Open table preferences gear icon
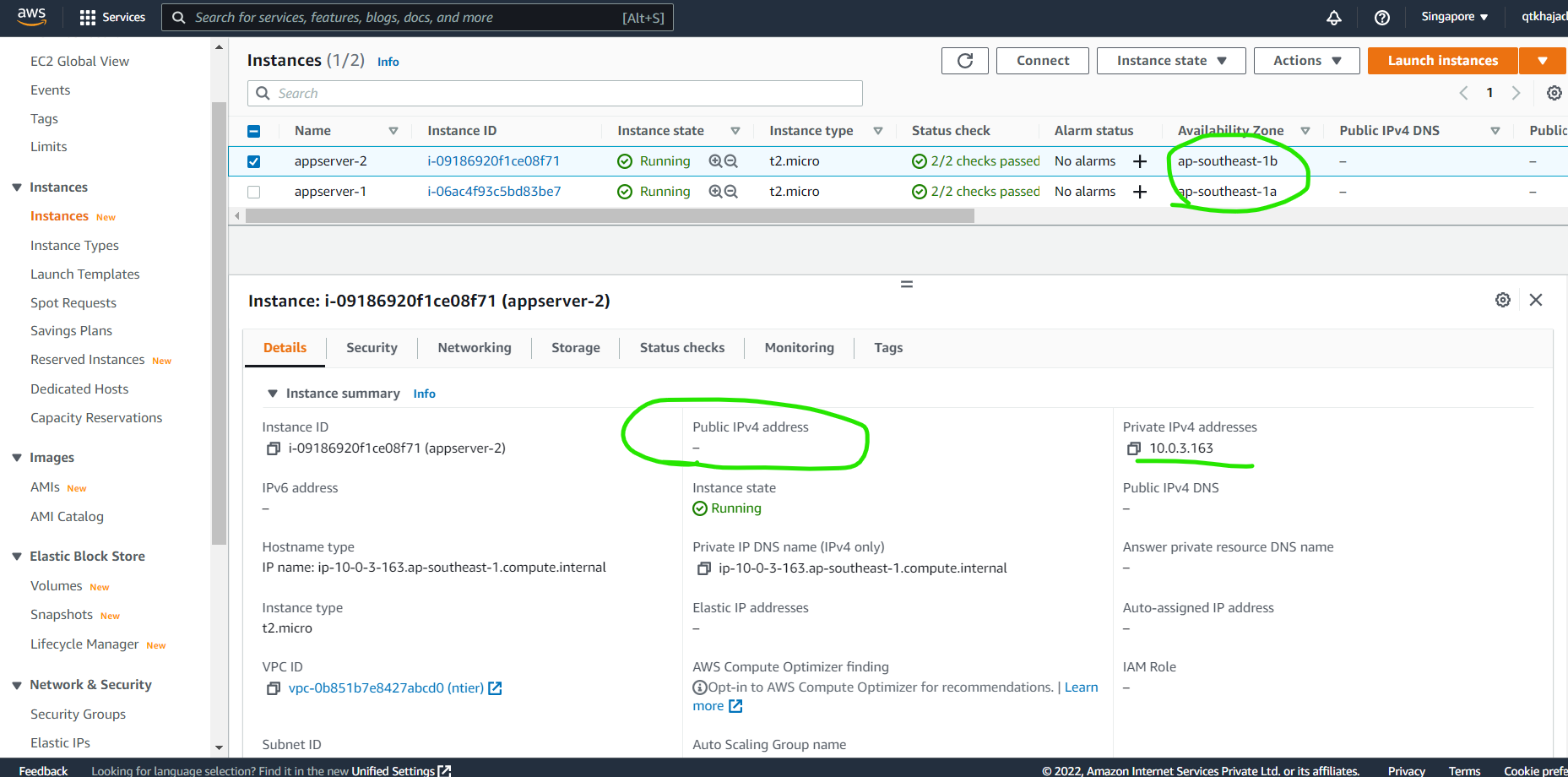This screenshot has width=1568, height=777. point(1554,93)
